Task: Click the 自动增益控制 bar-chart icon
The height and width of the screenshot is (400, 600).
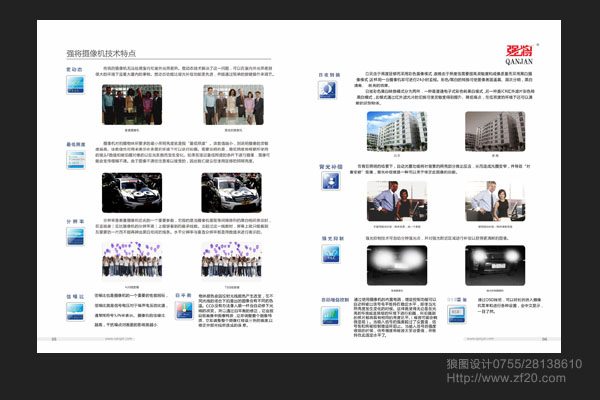Action: click(330, 316)
